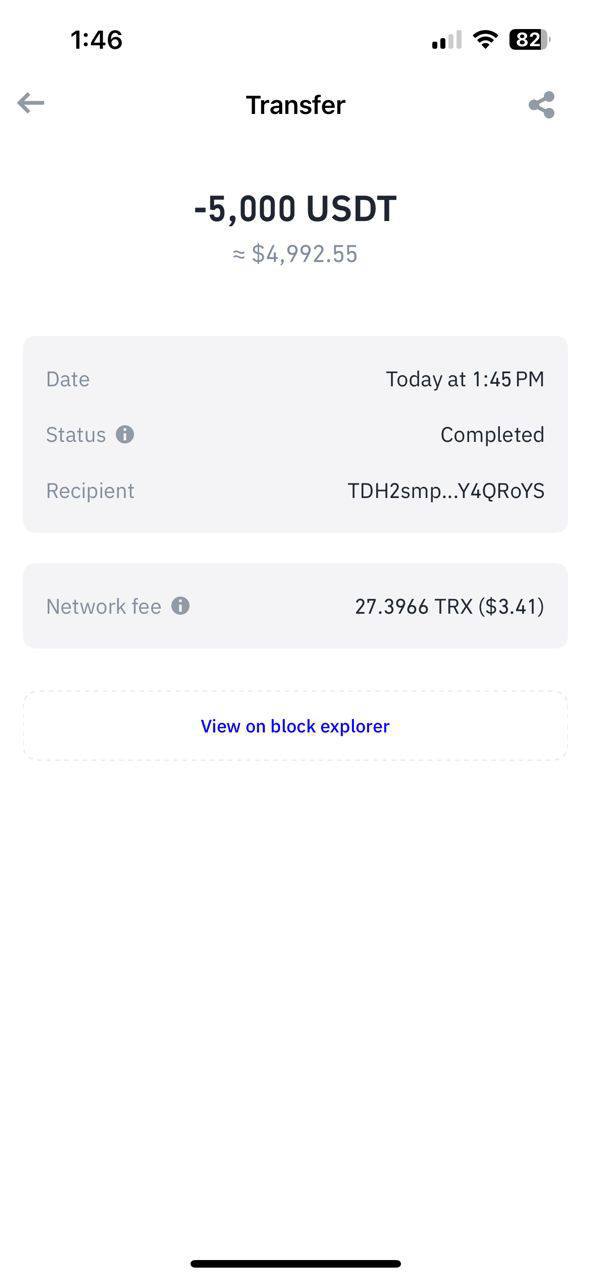The image size is (591, 1280).
Task: Tap the Status label text
Action: [76, 435]
